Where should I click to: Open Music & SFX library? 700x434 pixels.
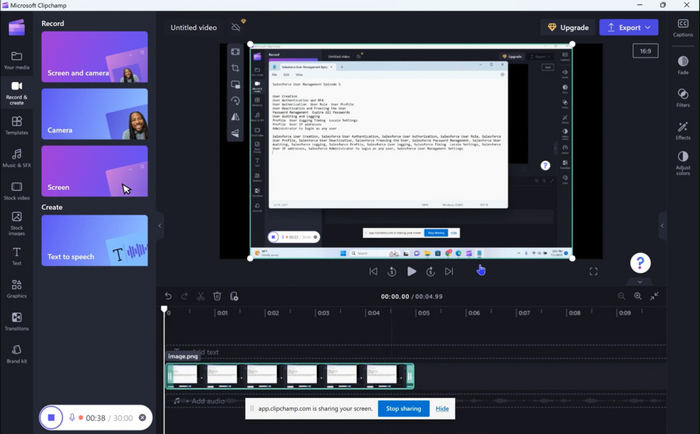point(17,158)
